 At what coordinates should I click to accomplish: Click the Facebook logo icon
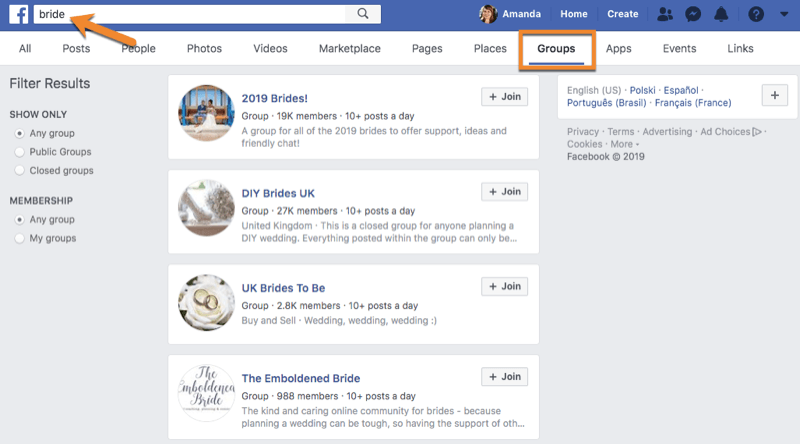pyautogui.click(x=19, y=14)
